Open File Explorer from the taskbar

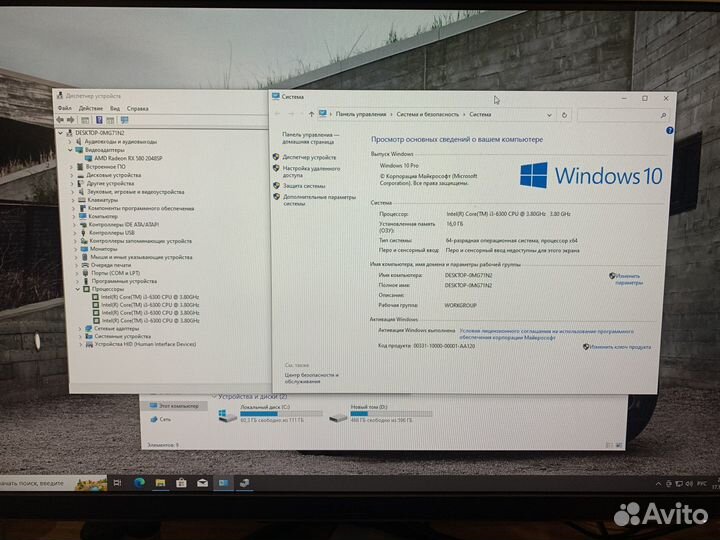point(160,483)
